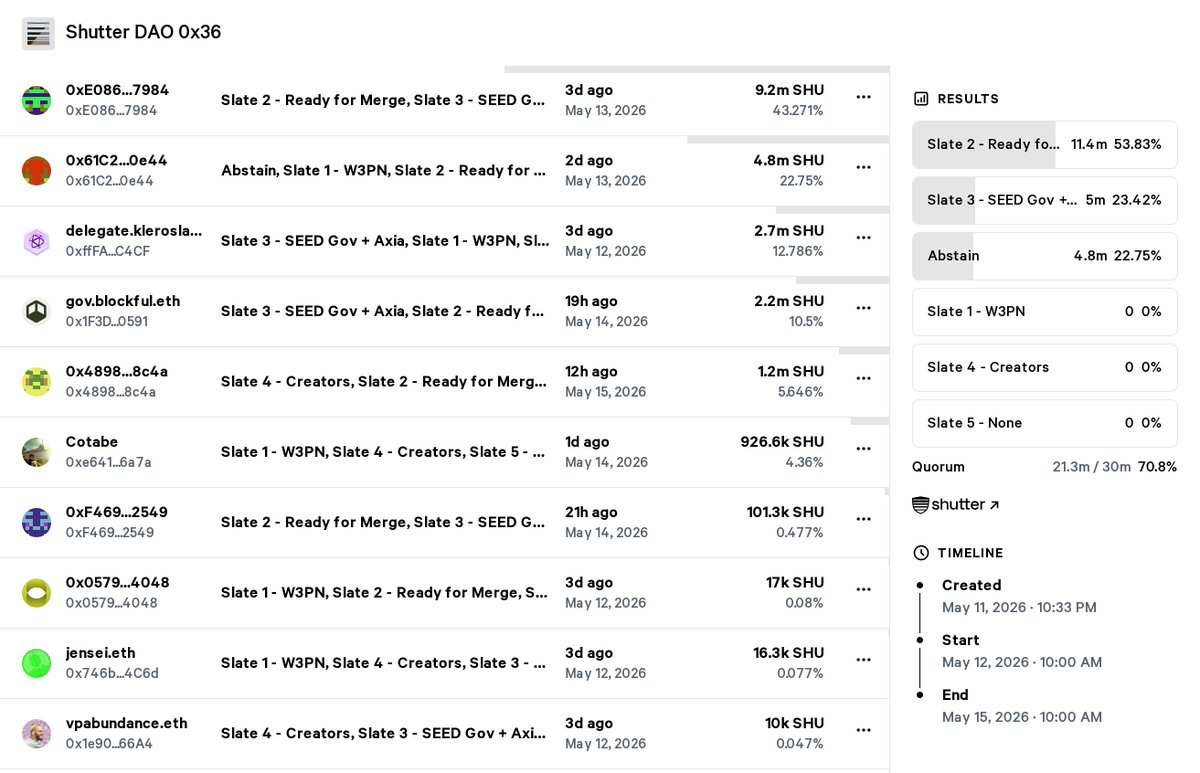1200x773 pixels.
Task: View avatar of voter 0xF469...2549
Action: 37,522
